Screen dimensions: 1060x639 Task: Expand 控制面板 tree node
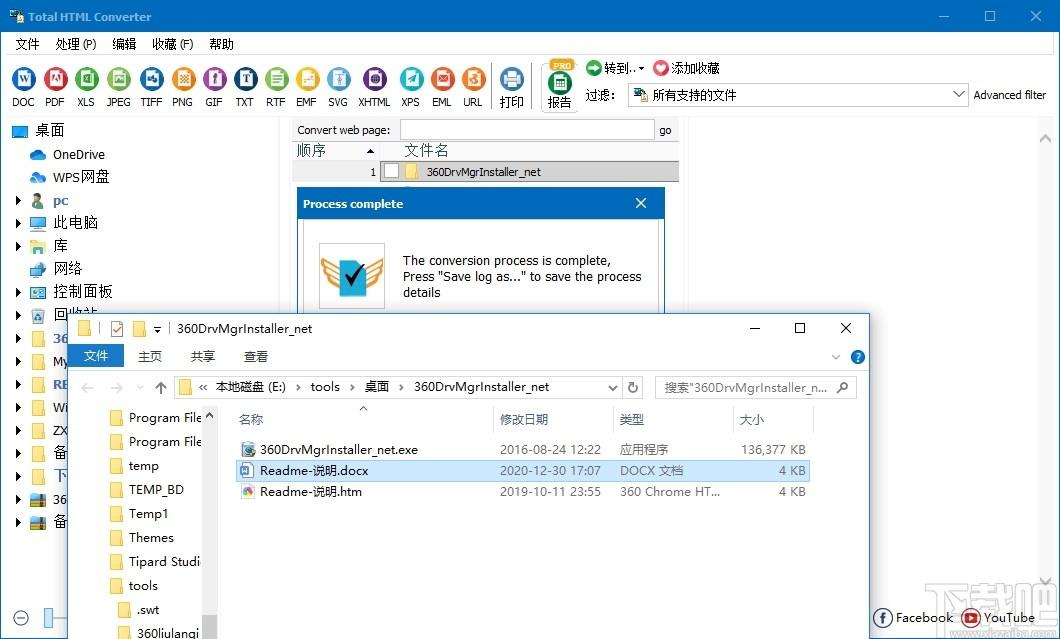[18, 292]
